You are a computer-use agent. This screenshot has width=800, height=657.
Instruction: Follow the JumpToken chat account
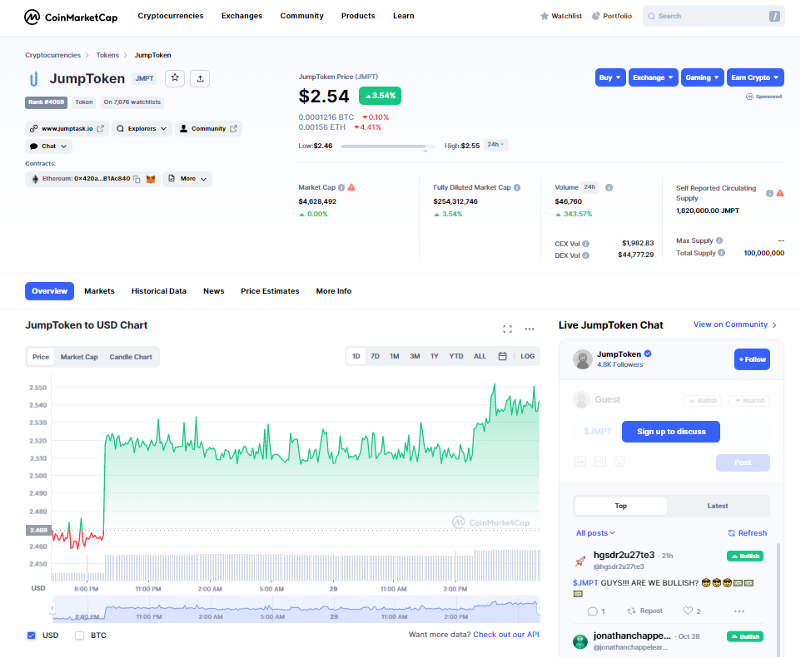pyautogui.click(x=752, y=359)
